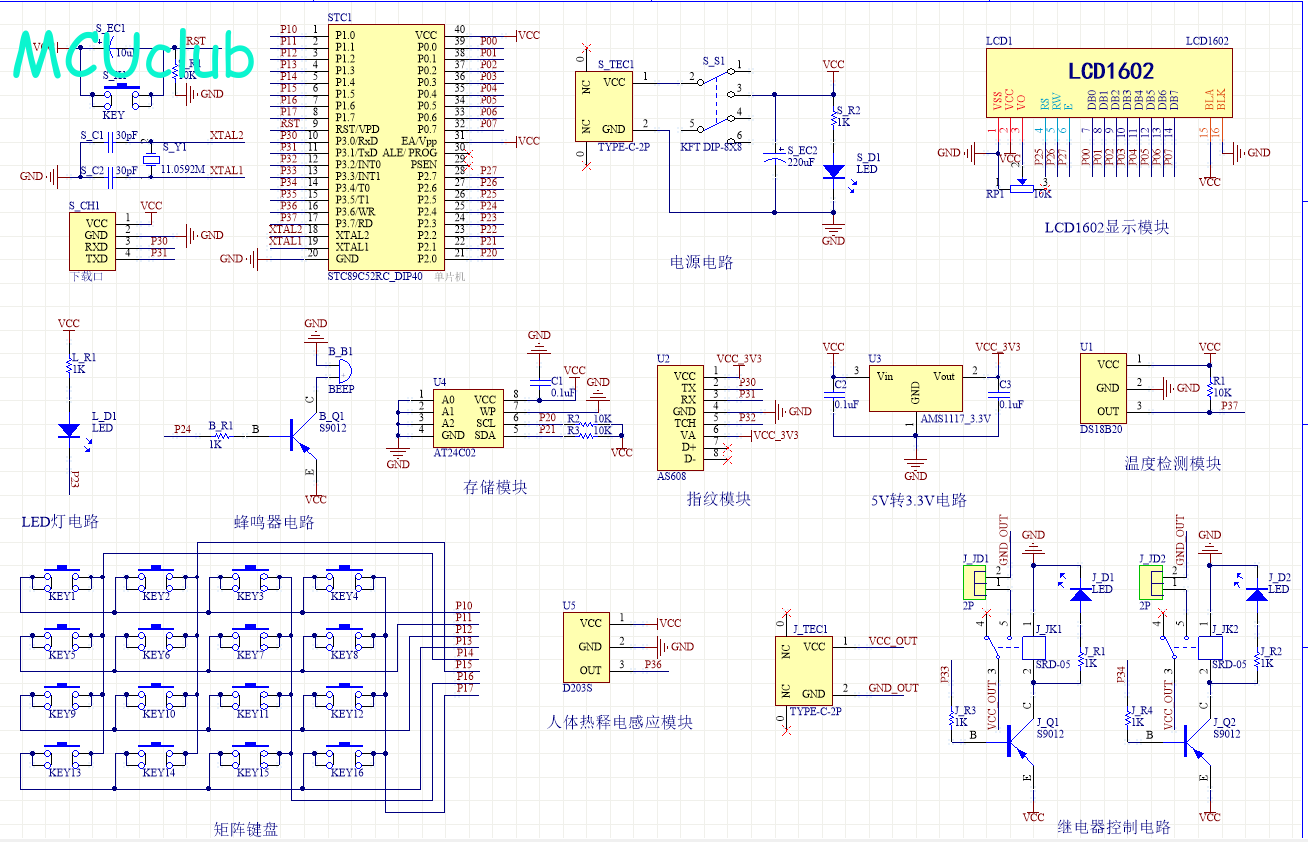
Task: Click the KEY16 push button symbol
Action: click(x=345, y=760)
